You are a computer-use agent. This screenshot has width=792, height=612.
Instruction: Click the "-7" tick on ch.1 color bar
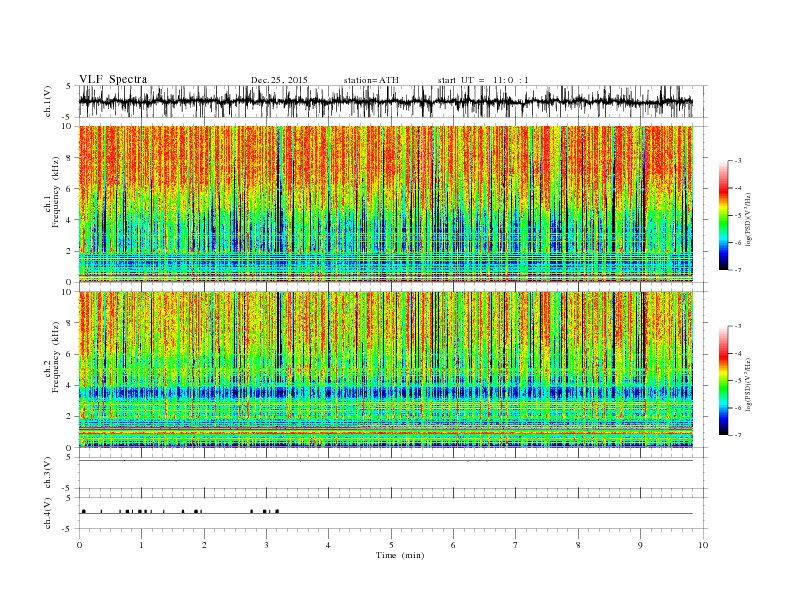click(x=738, y=270)
